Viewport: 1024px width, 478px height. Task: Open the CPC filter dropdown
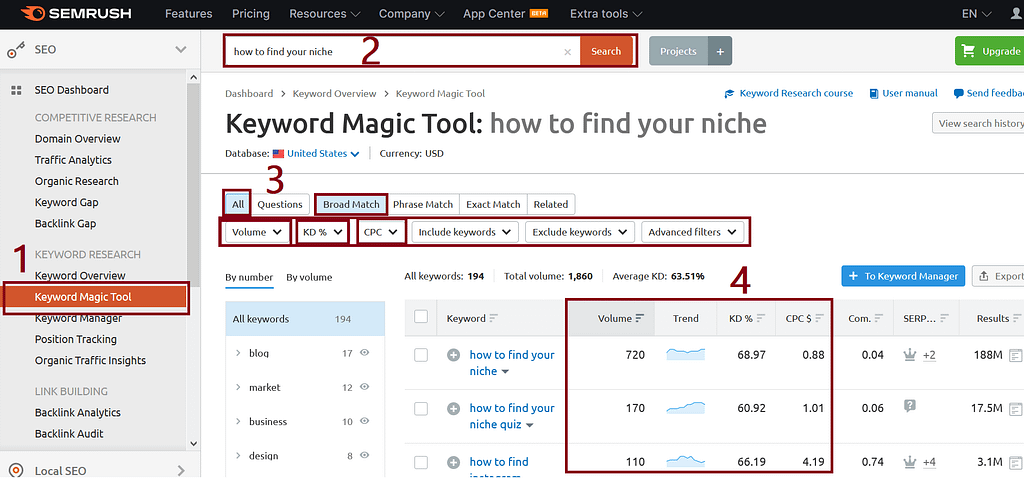tap(381, 232)
